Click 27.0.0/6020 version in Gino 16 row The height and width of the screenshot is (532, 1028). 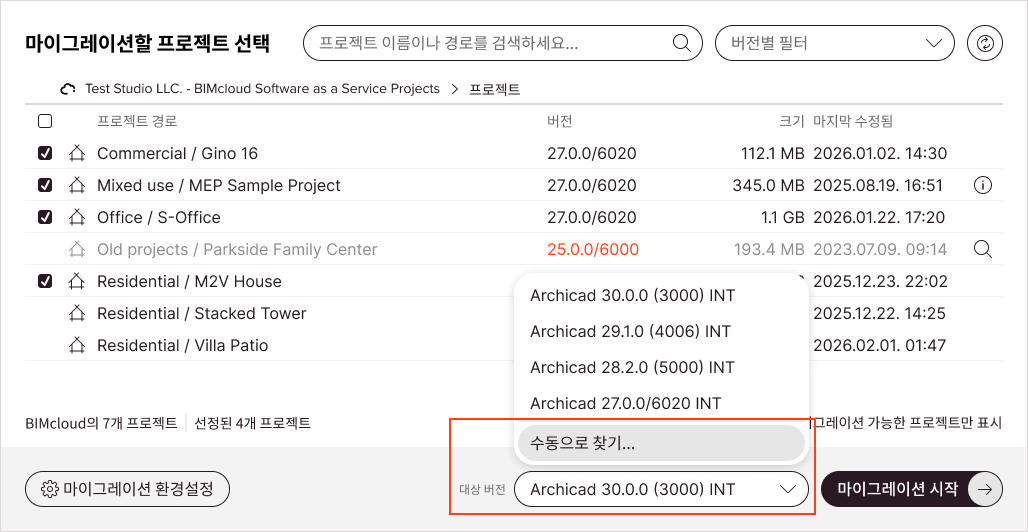coord(591,153)
